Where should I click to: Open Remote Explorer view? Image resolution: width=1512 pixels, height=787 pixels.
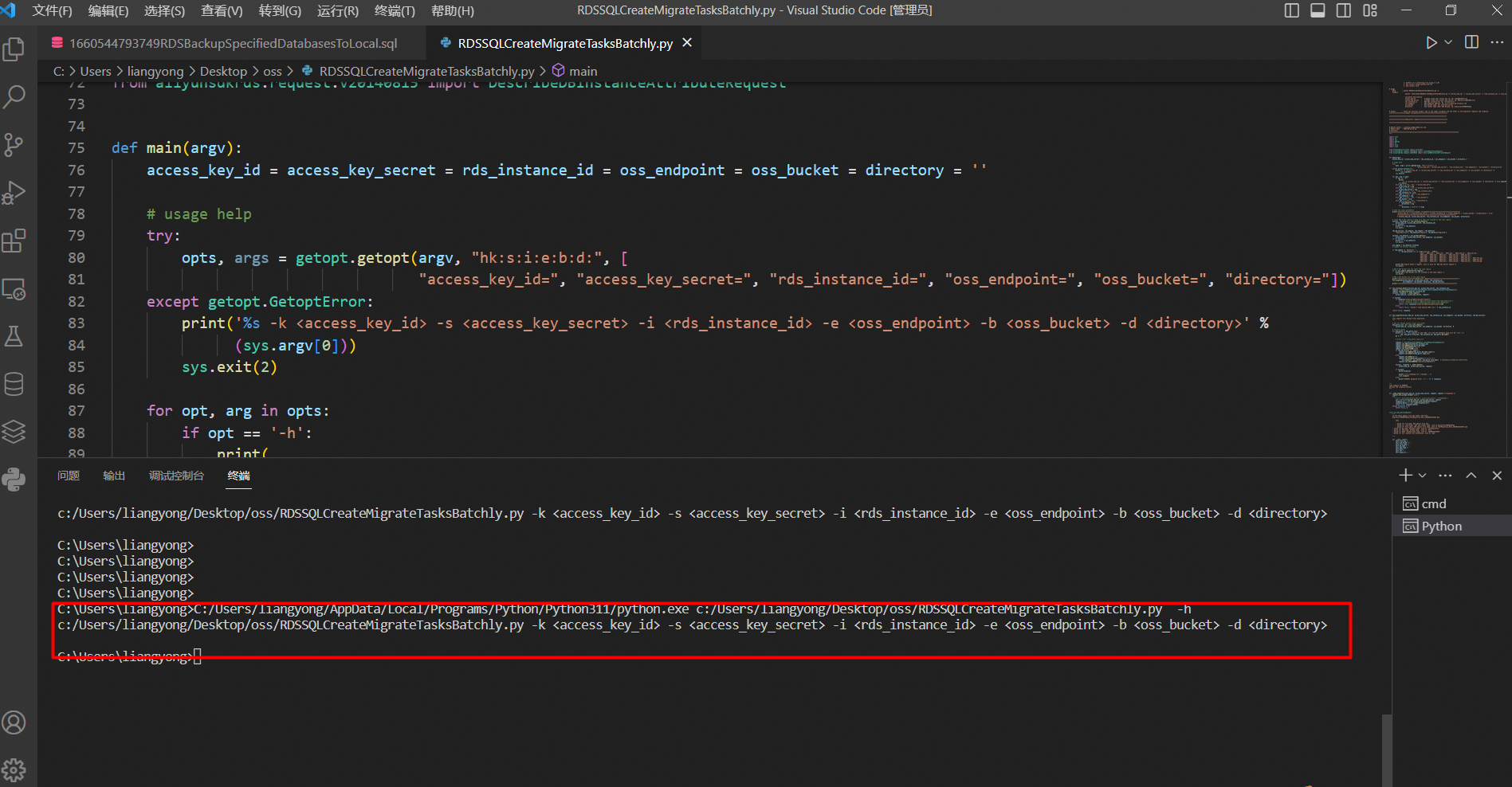tap(14, 288)
